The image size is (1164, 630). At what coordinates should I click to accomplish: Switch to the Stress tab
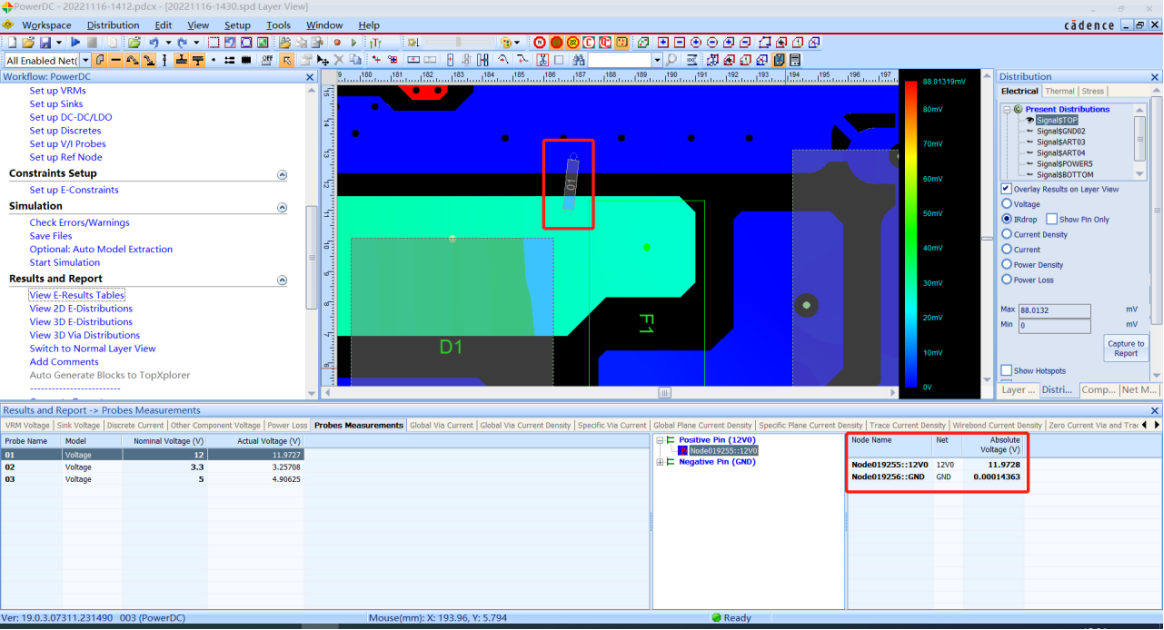[1092, 91]
